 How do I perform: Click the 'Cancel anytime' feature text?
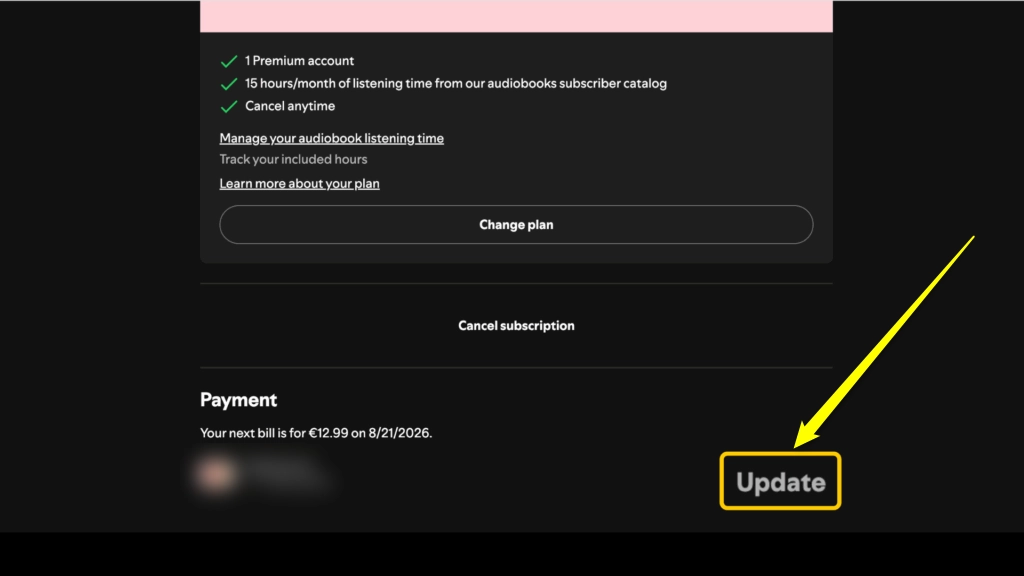[290, 106]
